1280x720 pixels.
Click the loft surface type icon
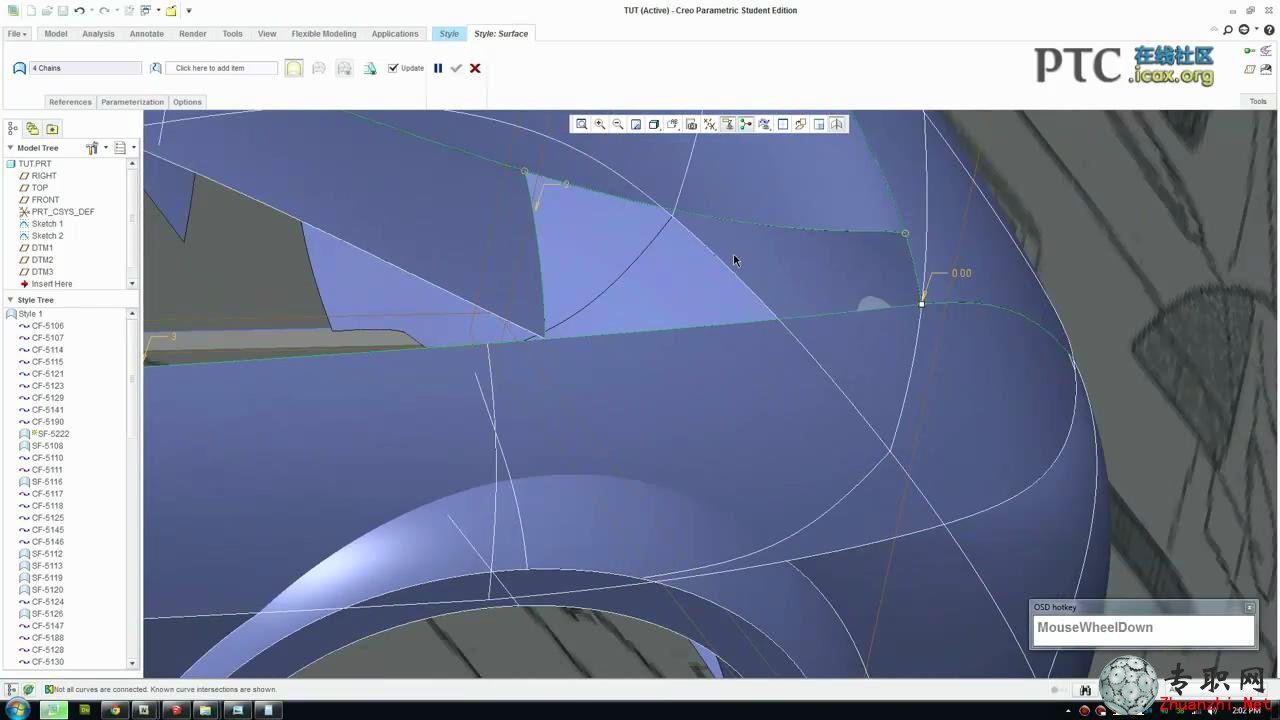[x=319, y=68]
